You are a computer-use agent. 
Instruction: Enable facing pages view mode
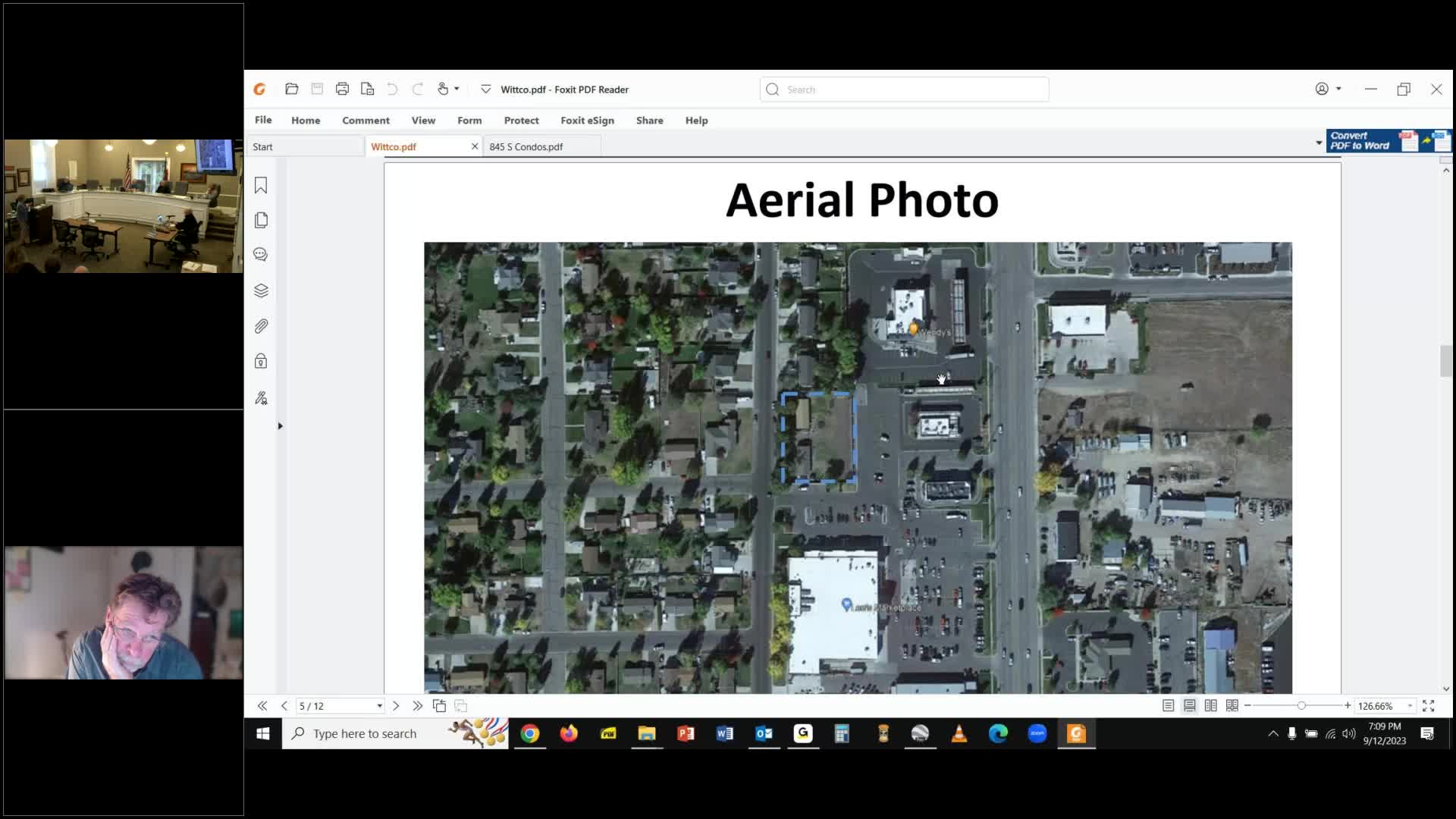1211,706
